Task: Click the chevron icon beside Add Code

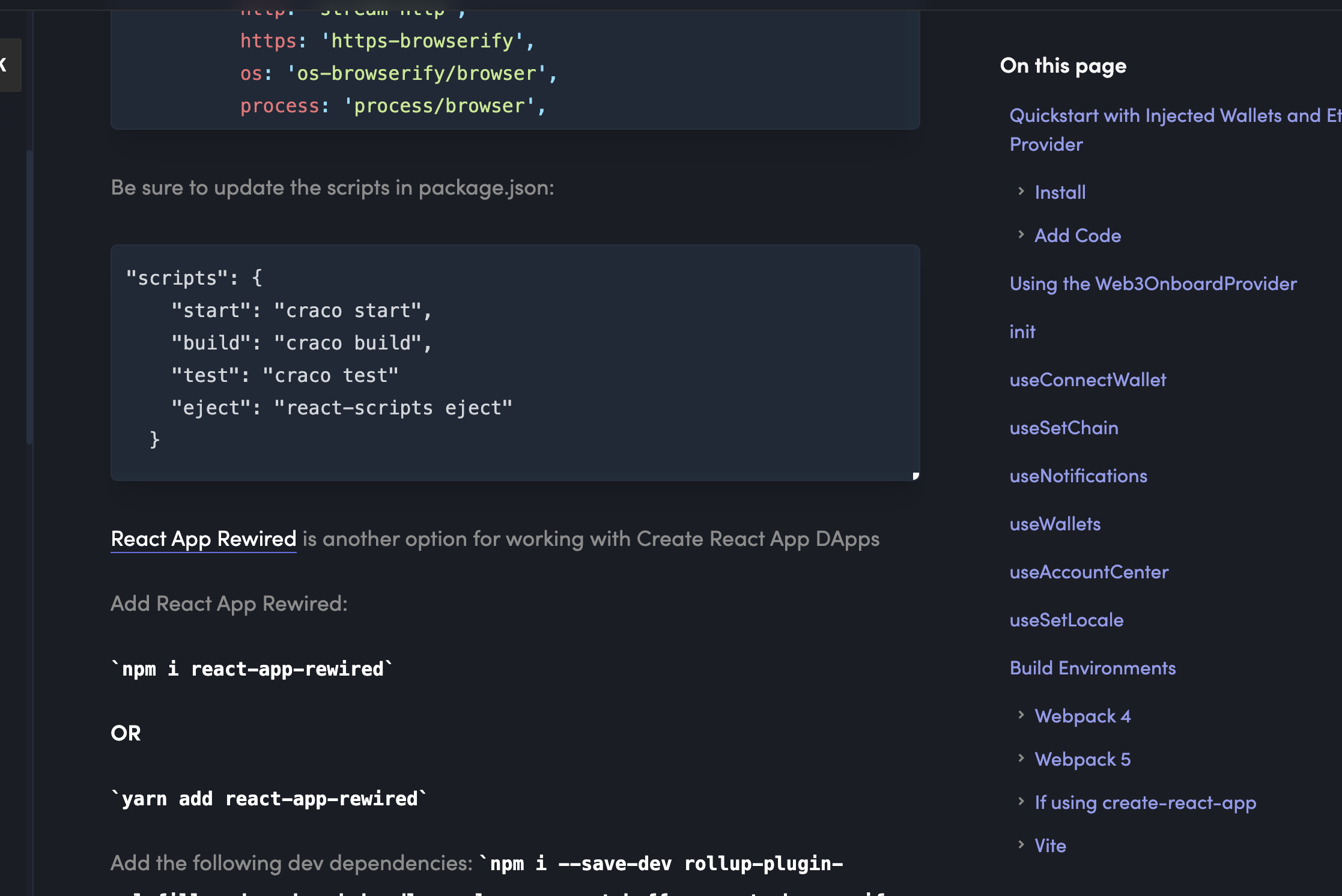Action: [1021, 235]
